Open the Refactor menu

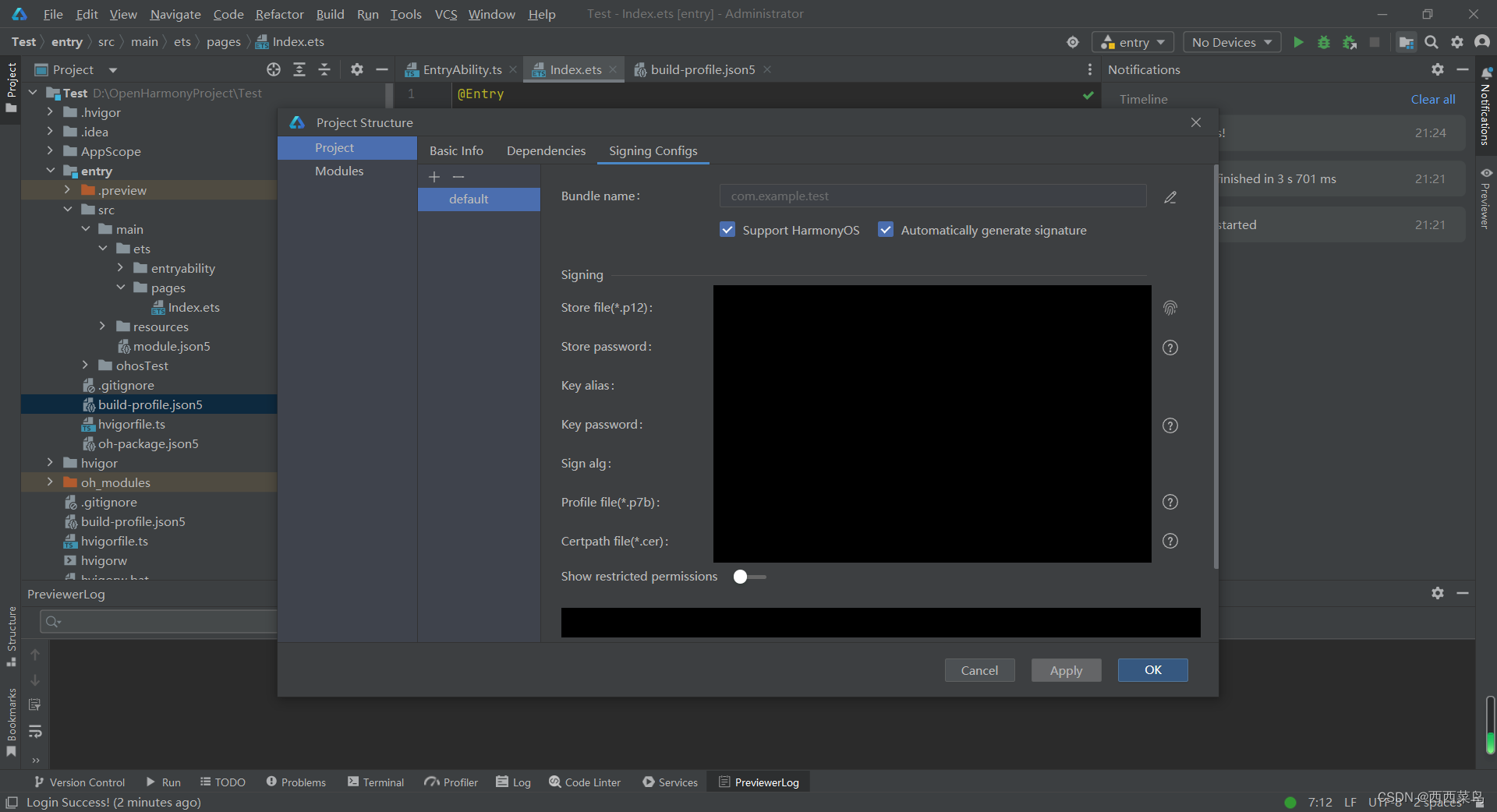coord(279,14)
